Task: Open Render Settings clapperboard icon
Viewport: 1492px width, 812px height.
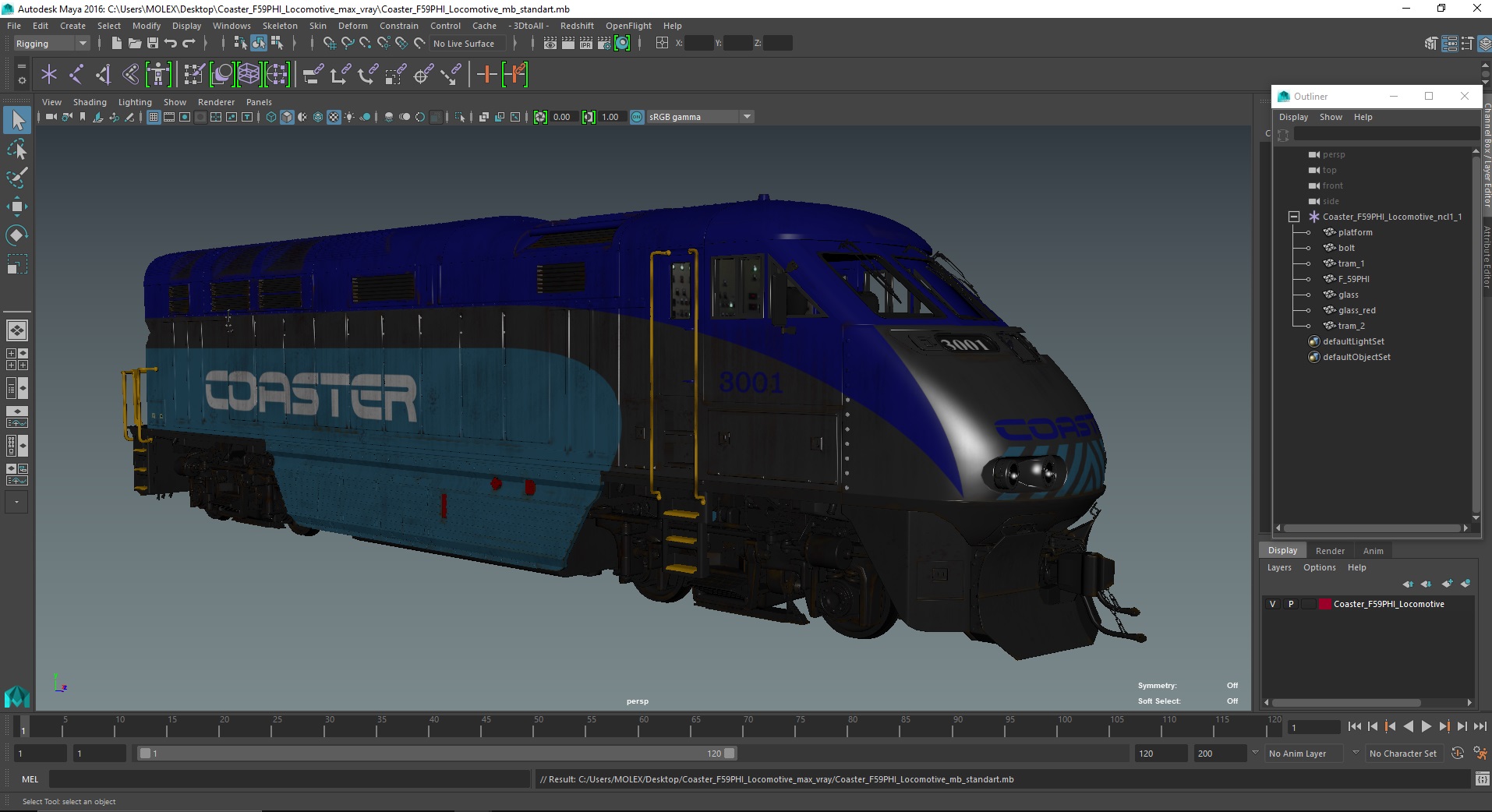Action: [604, 44]
